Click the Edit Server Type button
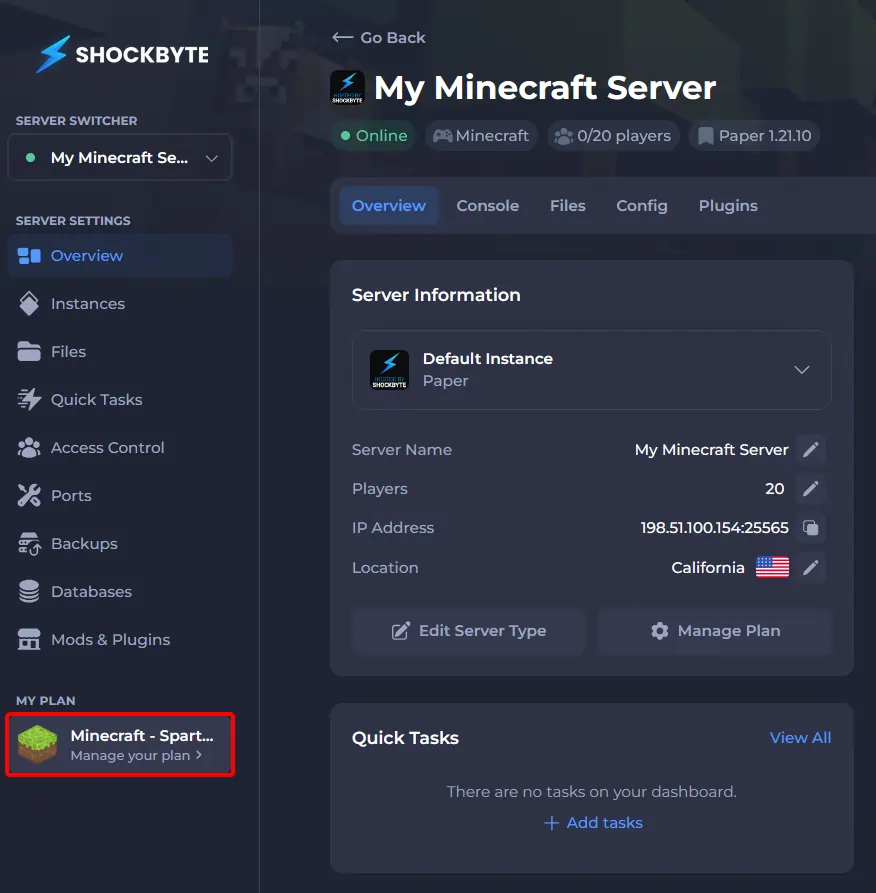 [468, 631]
